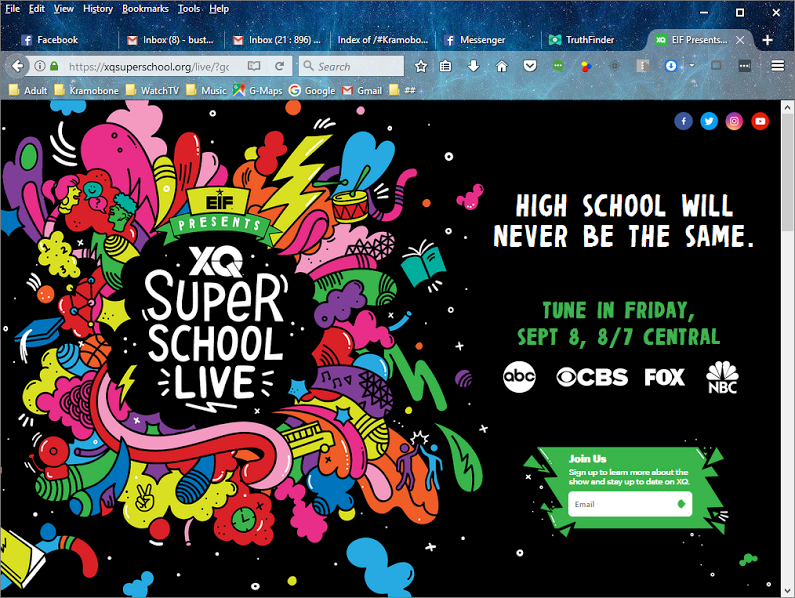The image size is (795, 598).
Task: Click the NBC peacock logo
Action: (722, 377)
